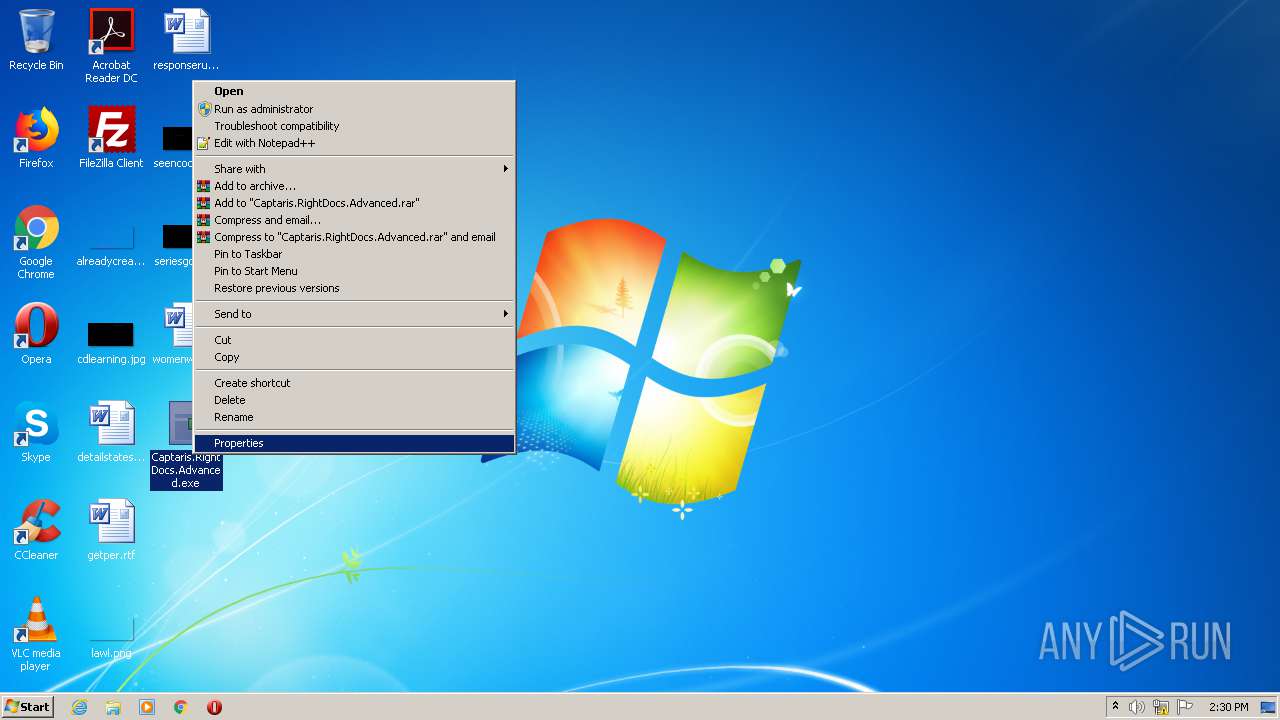Choose Rename in the context menu
The height and width of the screenshot is (720, 1280).
click(x=354, y=417)
